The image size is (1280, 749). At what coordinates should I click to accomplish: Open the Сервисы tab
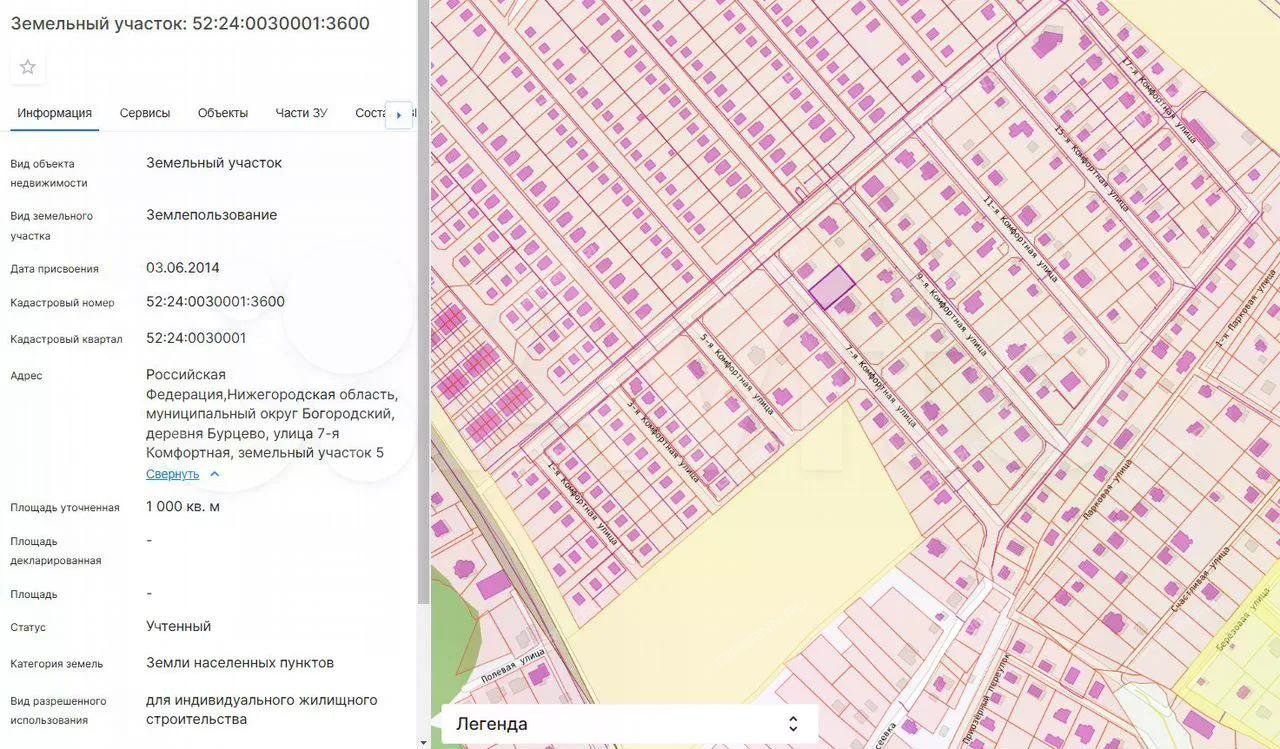[x=145, y=113]
